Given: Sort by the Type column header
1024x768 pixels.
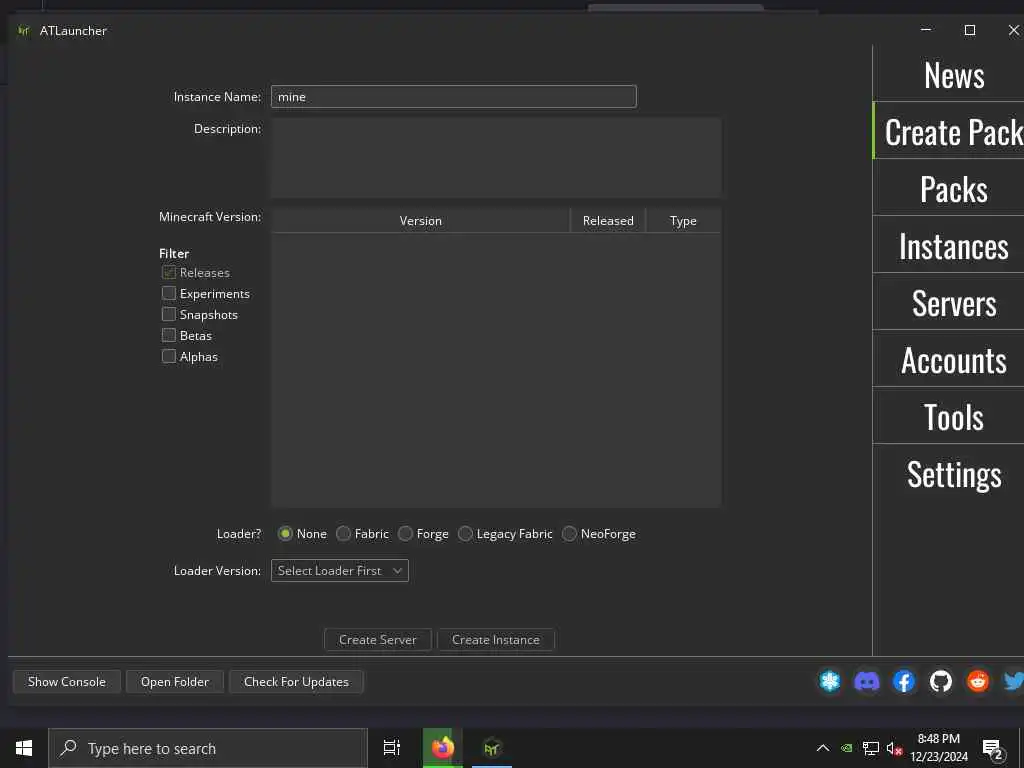Looking at the screenshot, I should [x=683, y=221].
